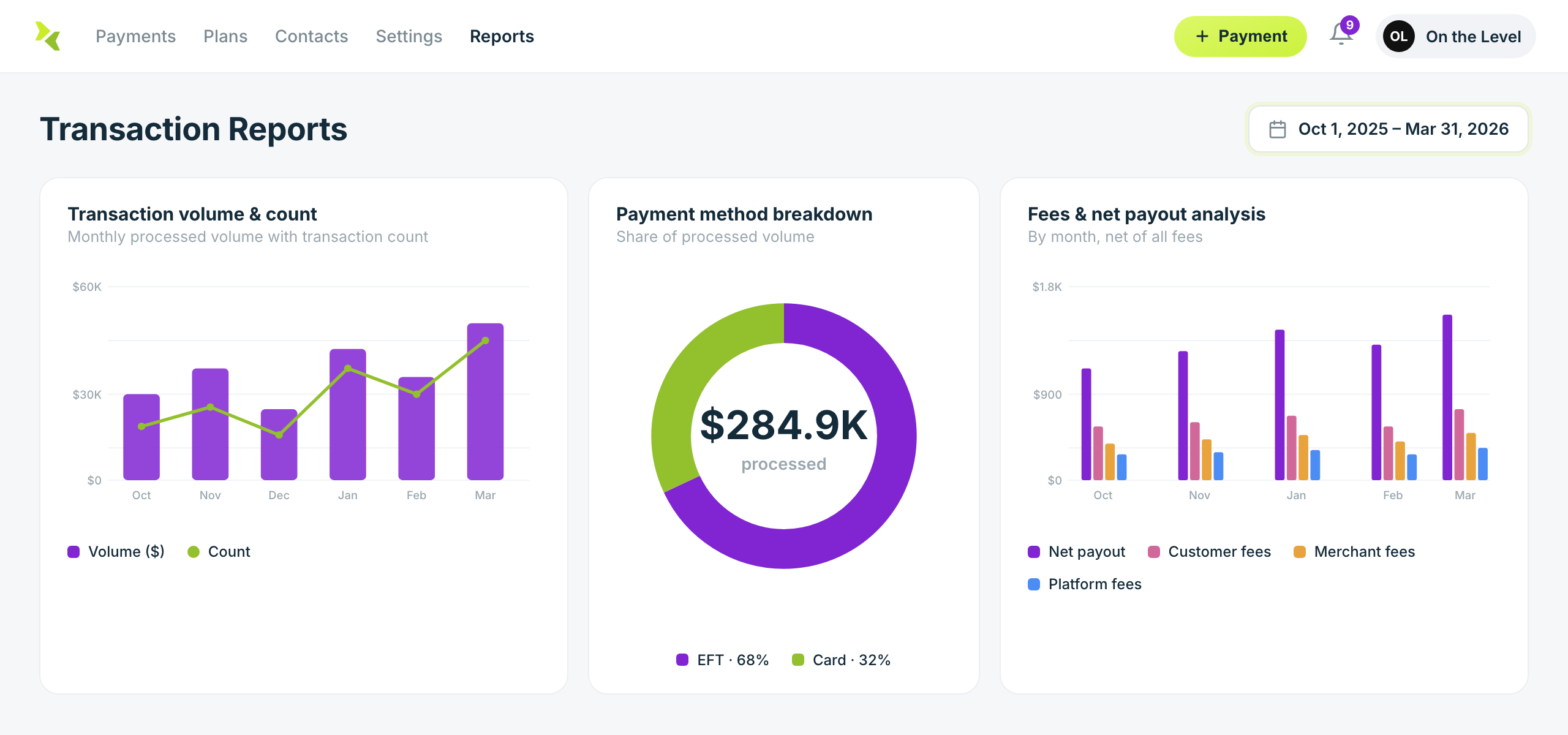Screen dimensions: 1568x735
Task: Click the Payment method breakdown title
Action: [x=744, y=214]
